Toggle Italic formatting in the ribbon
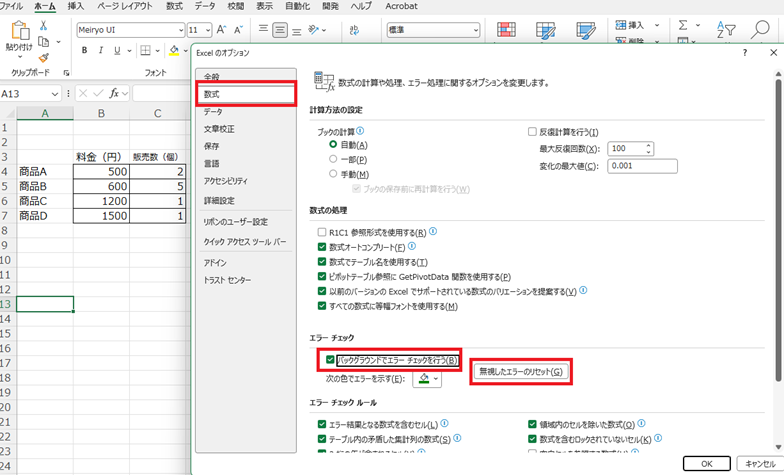Viewport: 784px width, 475px height. click(100, 50)
